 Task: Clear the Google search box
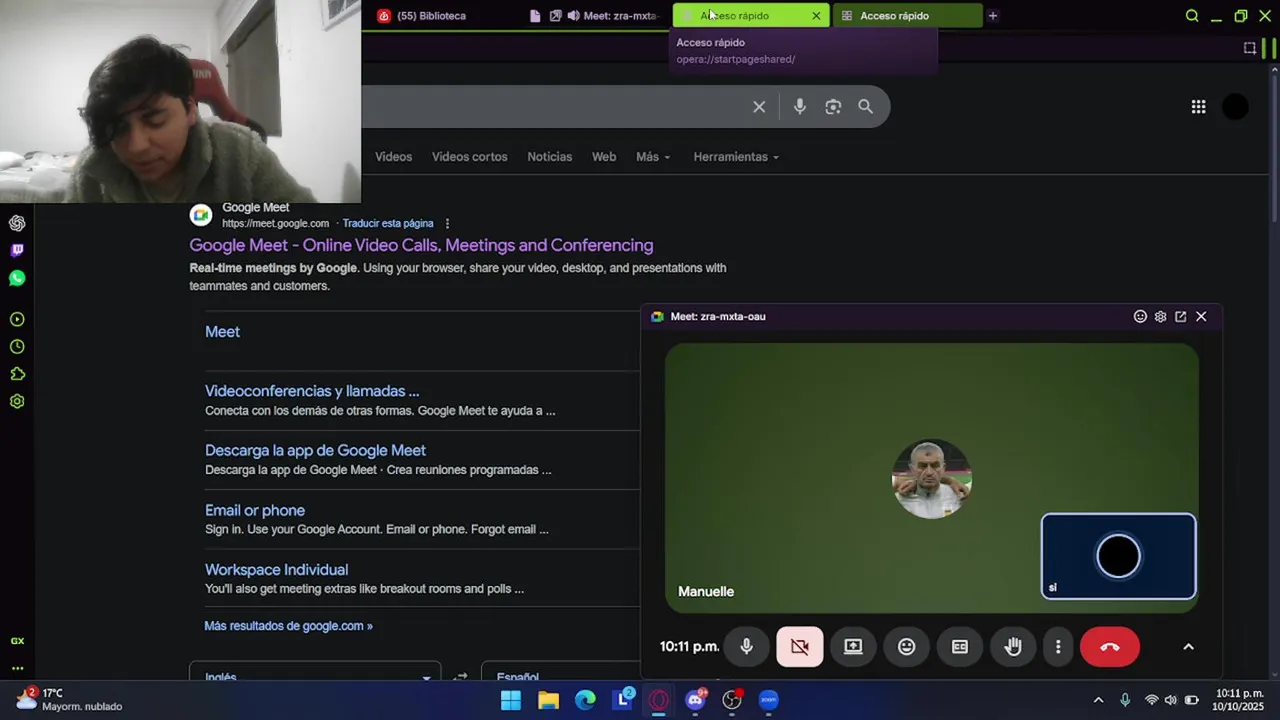point(759,107)
